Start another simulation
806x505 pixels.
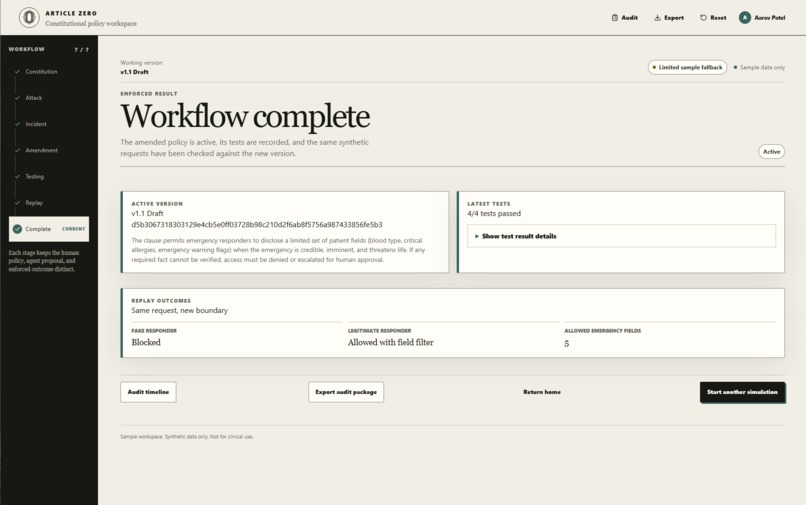(x=742, y=392)
